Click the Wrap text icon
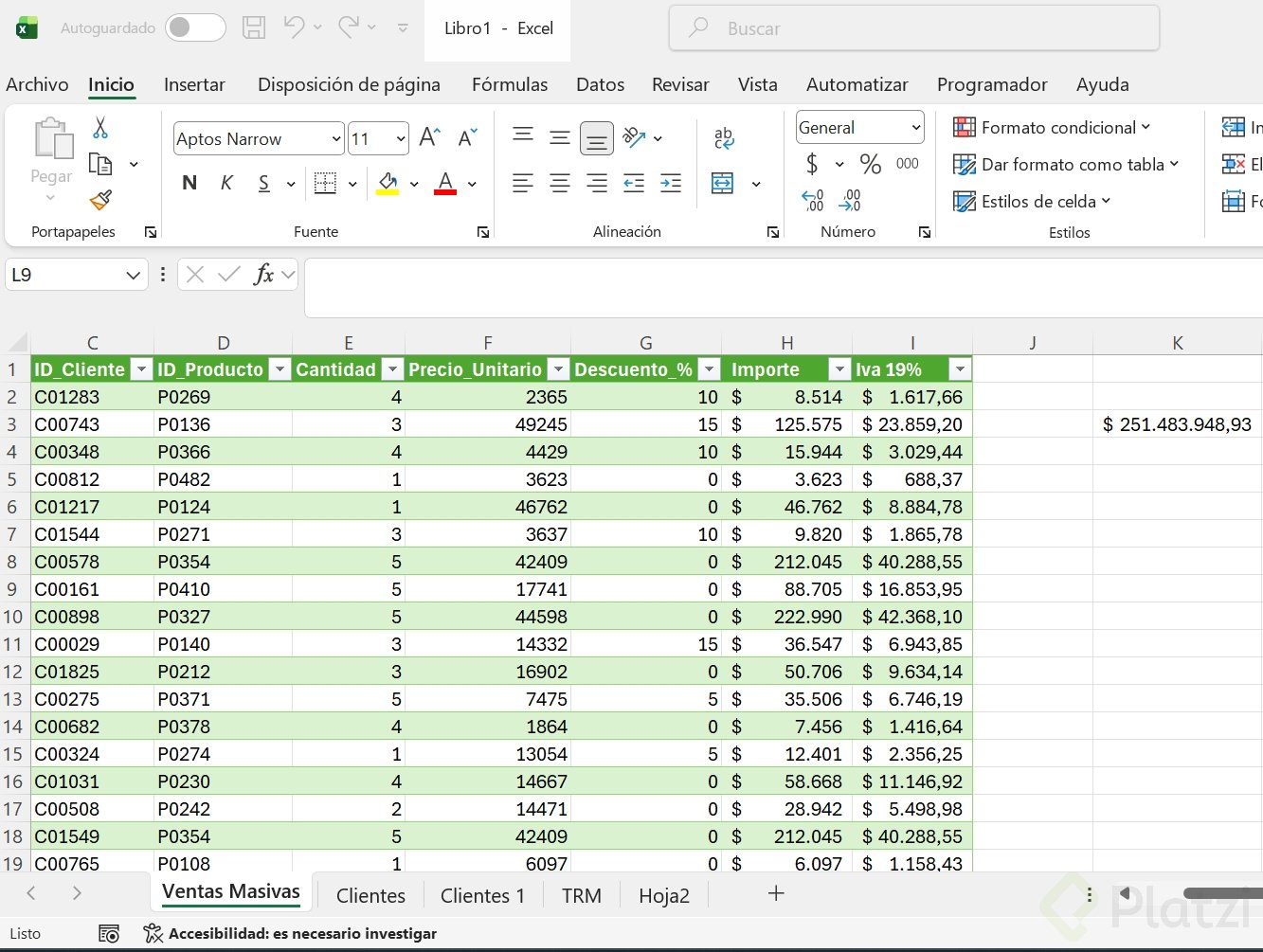Image resolution: width=1263 pixels, height=952 pixels. (724, 138)
